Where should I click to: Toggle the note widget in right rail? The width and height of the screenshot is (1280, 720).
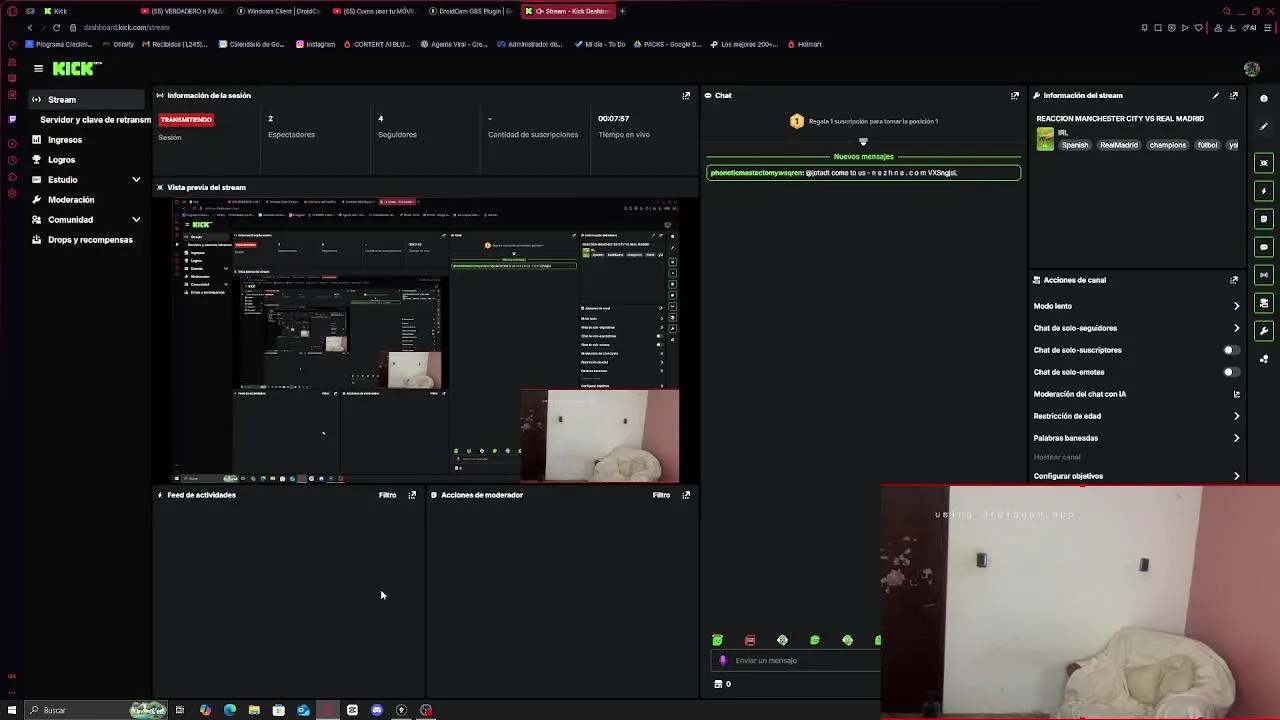(1264, 219)
